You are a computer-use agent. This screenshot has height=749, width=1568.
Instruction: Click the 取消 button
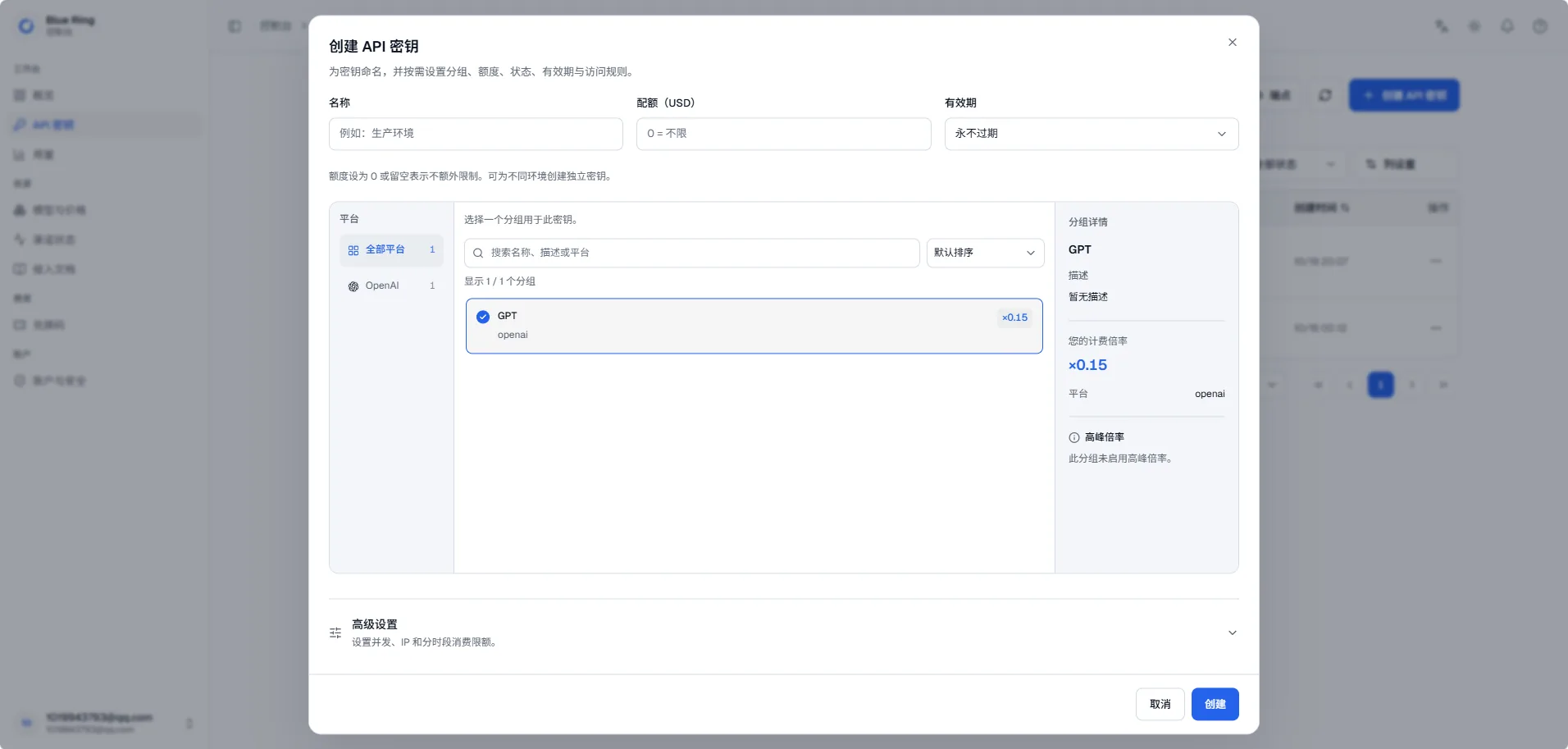pos(1160,704)
